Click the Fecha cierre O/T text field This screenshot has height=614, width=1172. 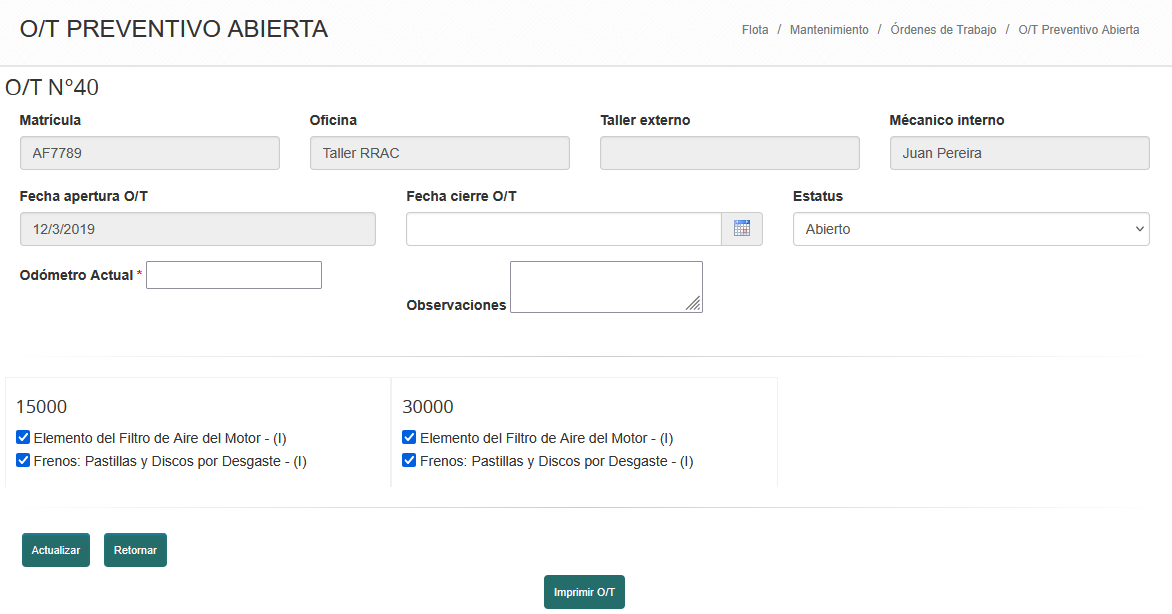(563, 229)
